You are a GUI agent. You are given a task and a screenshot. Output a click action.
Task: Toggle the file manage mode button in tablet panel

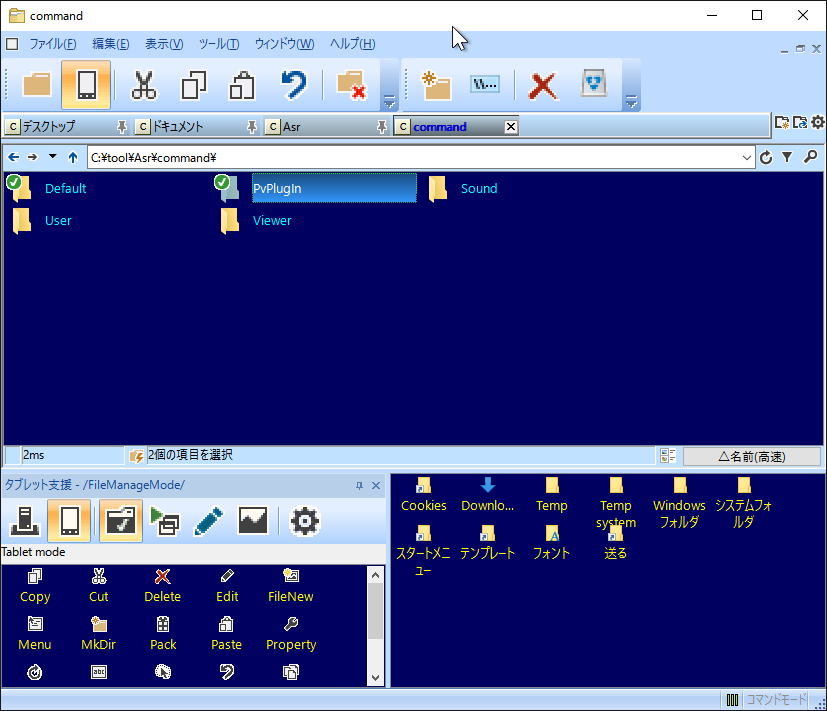(x=119, y=521)
